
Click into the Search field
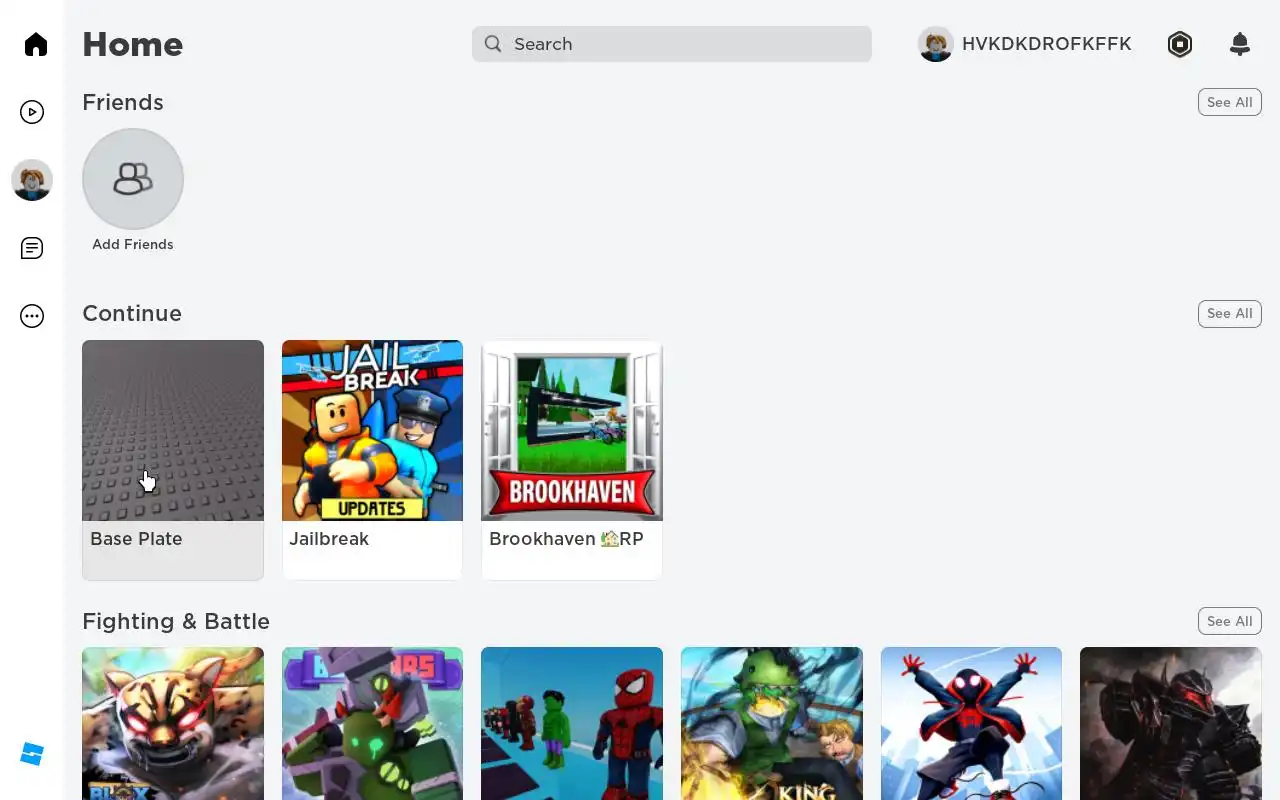coord(672,44)
